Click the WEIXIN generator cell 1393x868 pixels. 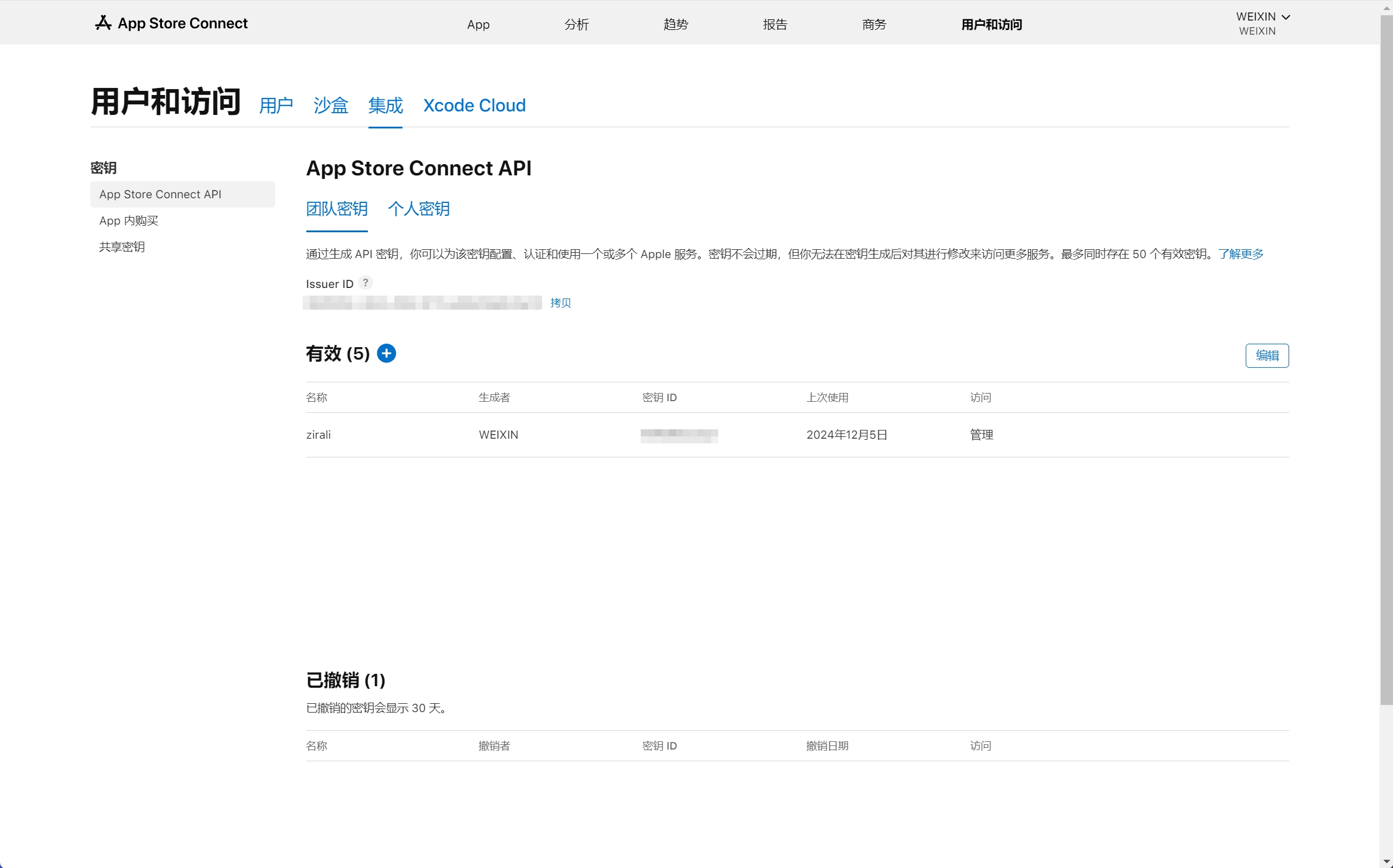point(499,435)
